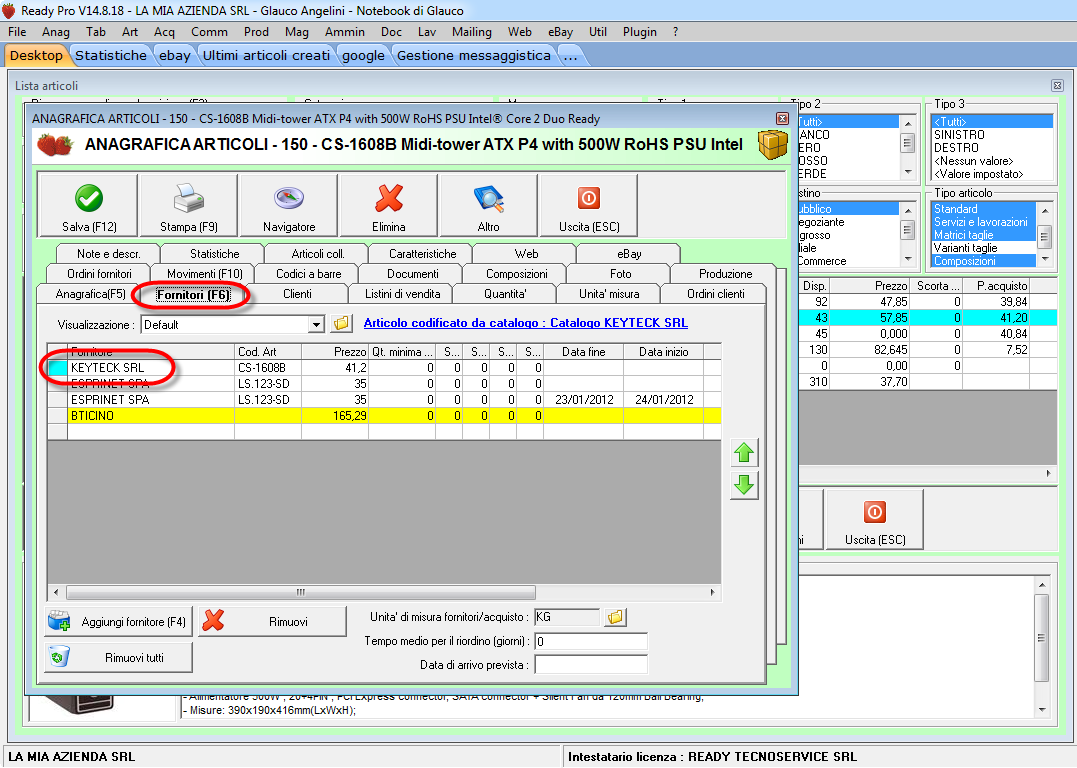Click the red X Elimina icon
The width and height of the screenshot is (1077, 768).
click(389, 199)
